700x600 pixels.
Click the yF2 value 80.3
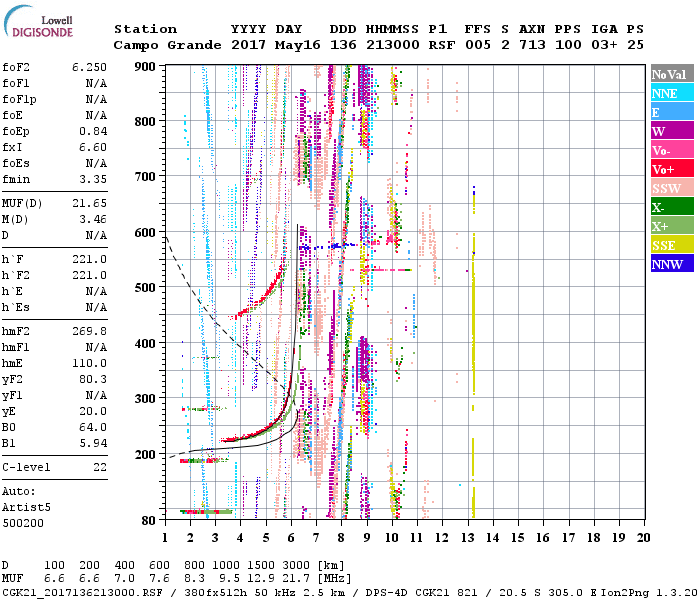point(93,379)
